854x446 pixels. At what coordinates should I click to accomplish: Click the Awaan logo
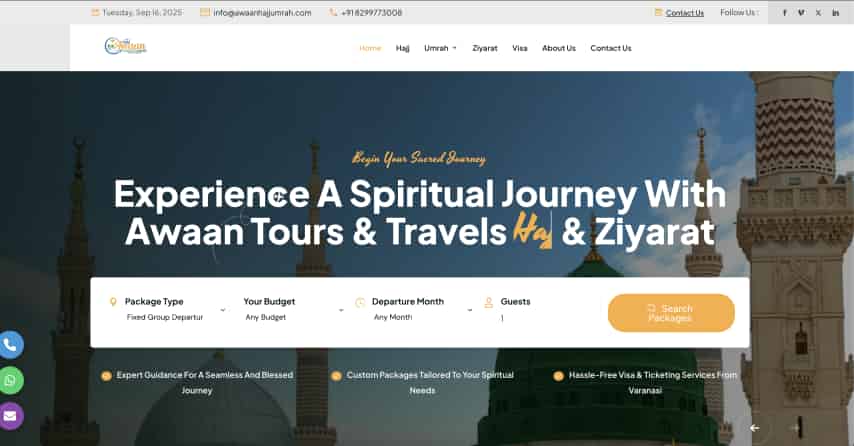click(125, 46)
